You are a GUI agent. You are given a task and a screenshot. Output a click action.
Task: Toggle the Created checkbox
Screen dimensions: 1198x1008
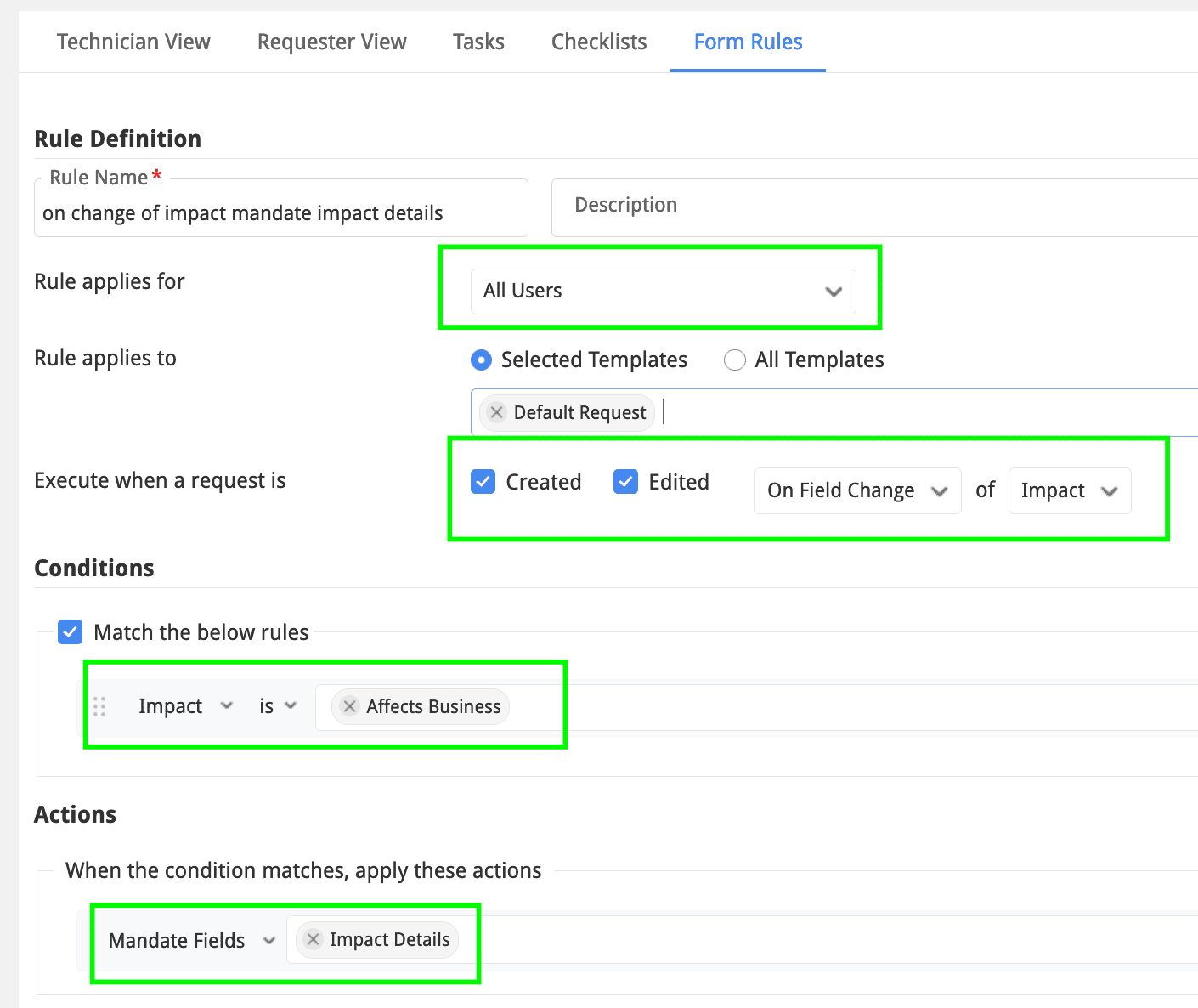[x=483, y=482]
